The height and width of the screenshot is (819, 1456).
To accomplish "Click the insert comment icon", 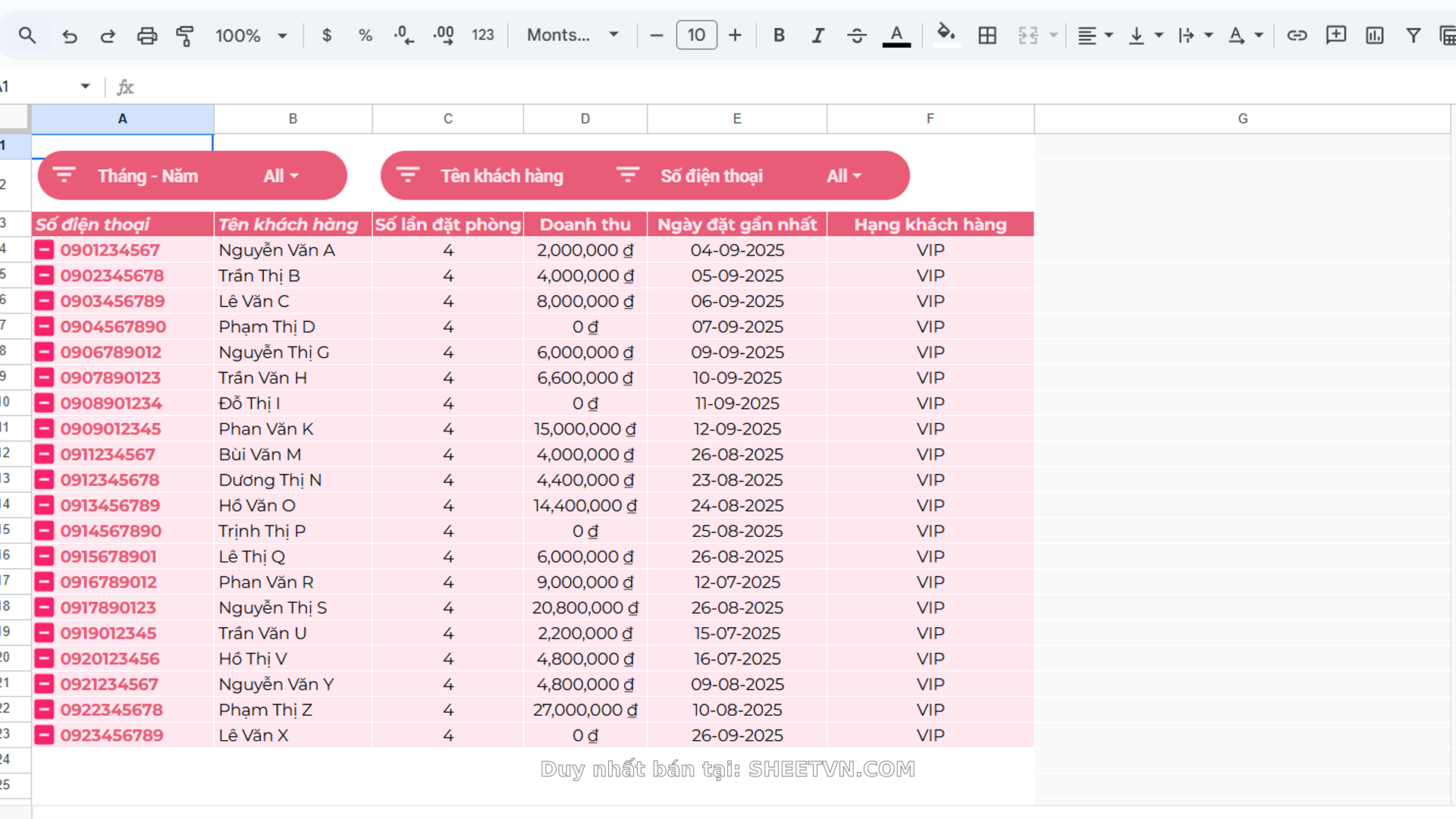I will coord(1335,35).
